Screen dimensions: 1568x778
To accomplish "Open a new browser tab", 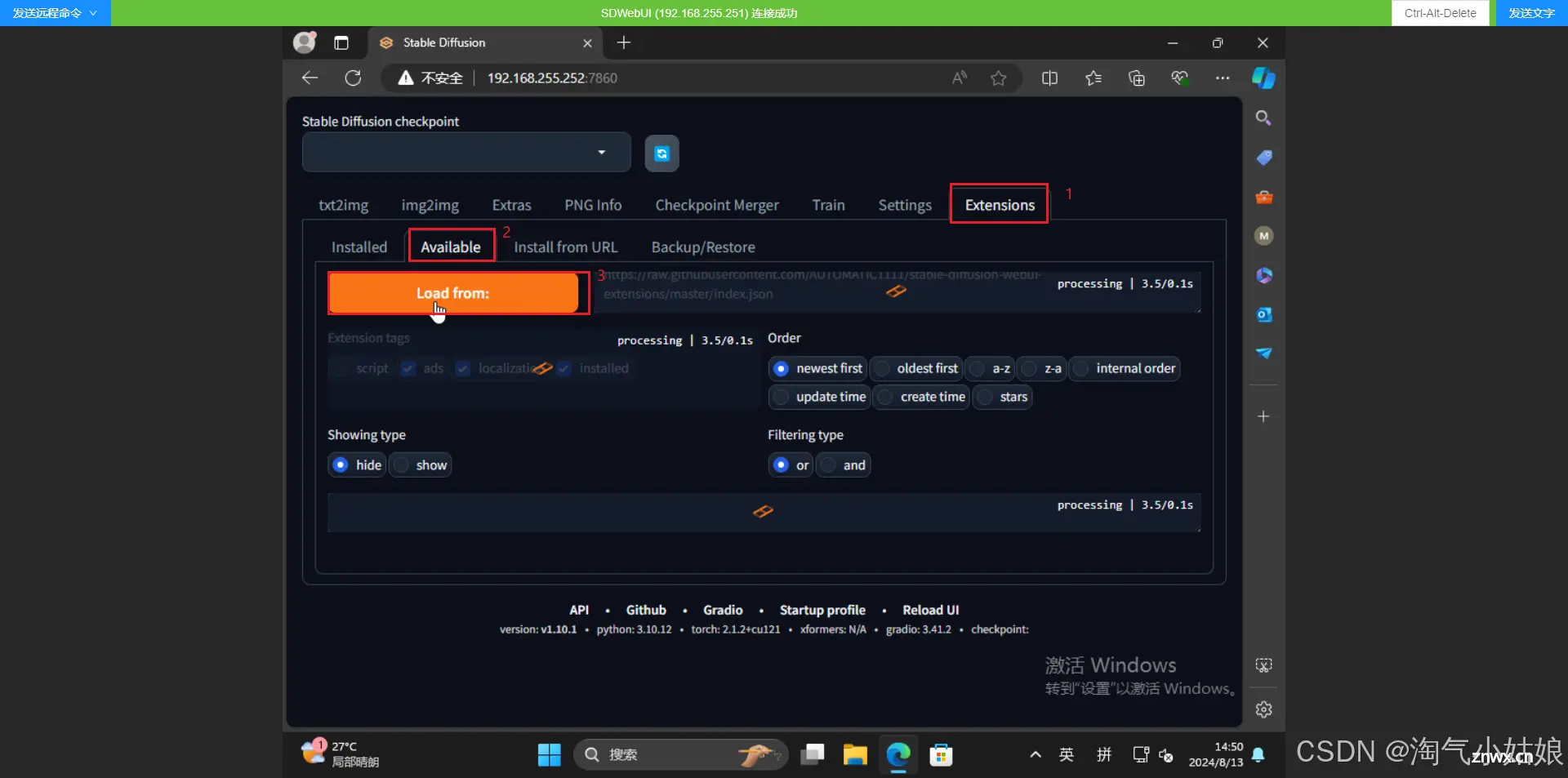I will (624, 42).
